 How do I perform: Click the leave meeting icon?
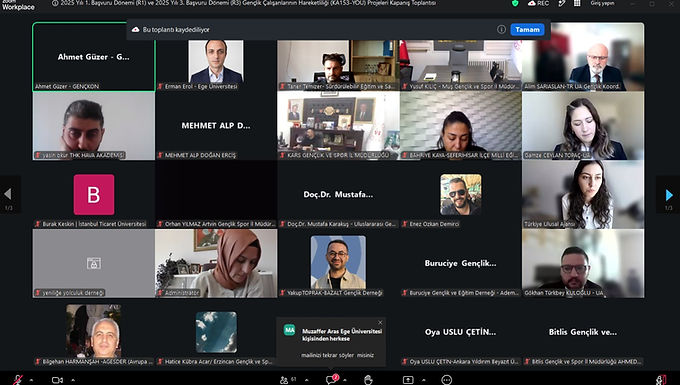[x=661, y=380]
